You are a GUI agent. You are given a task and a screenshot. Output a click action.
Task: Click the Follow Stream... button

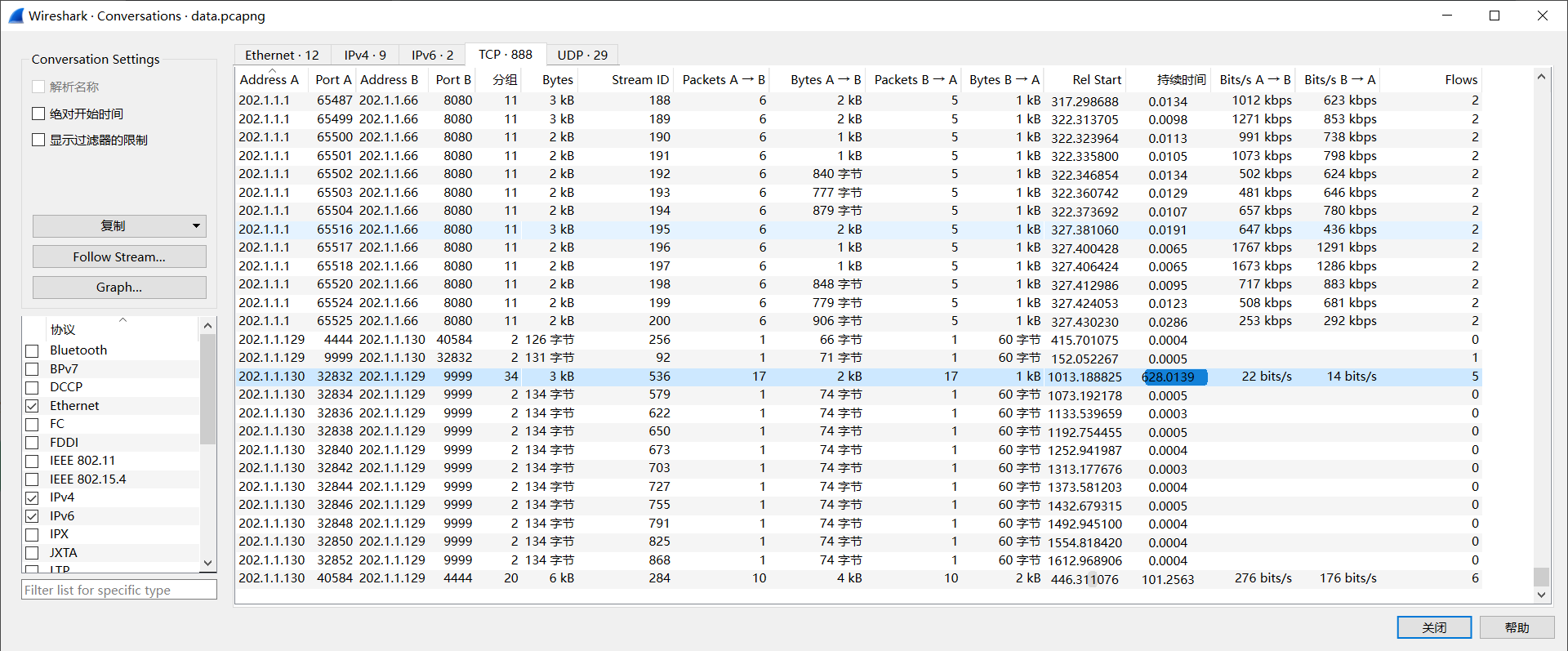click(119, 256)
